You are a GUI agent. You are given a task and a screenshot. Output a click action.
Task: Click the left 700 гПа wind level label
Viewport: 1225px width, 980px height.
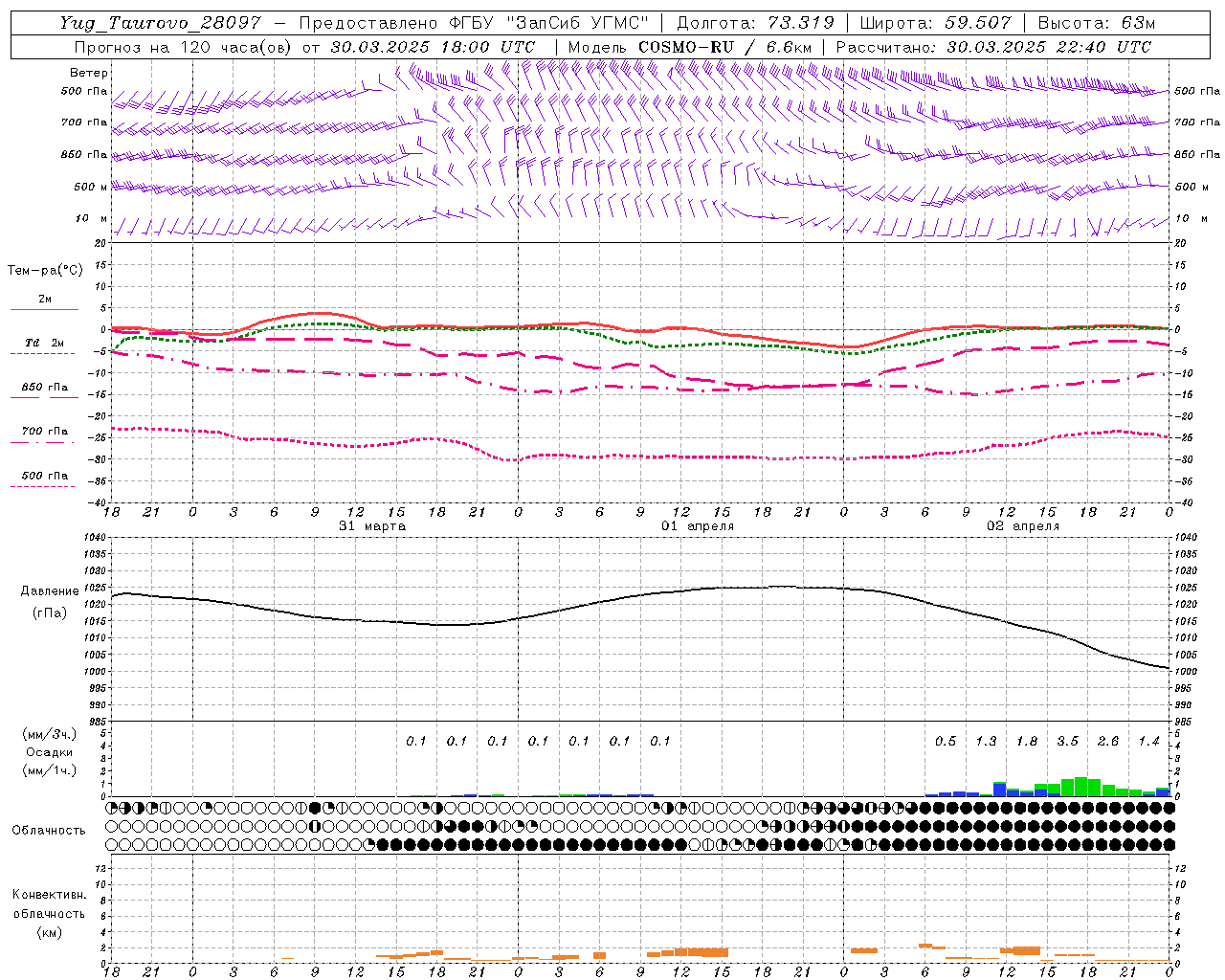84,122
